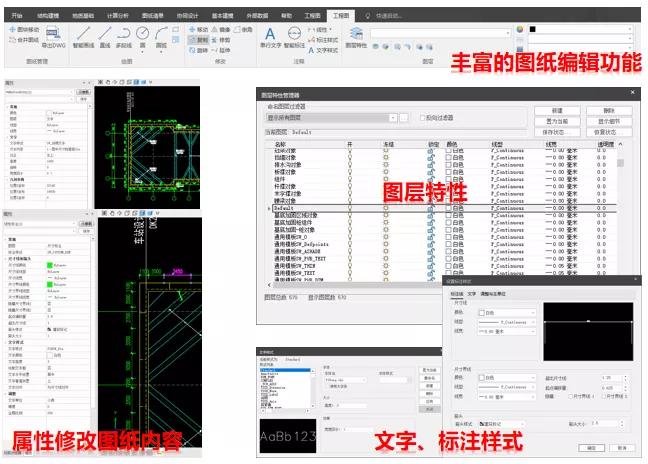Select the 圆弧 arc tool
This screenshot has height=464, width=648.
pyautogui.click(x=161, y=36)
